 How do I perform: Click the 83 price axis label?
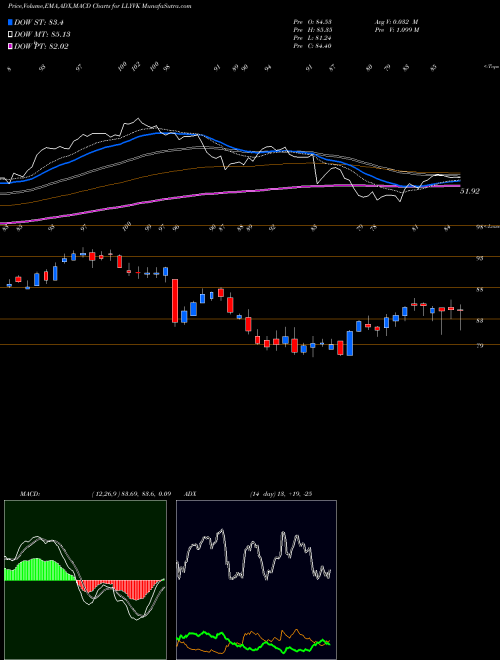pos(479,321)
